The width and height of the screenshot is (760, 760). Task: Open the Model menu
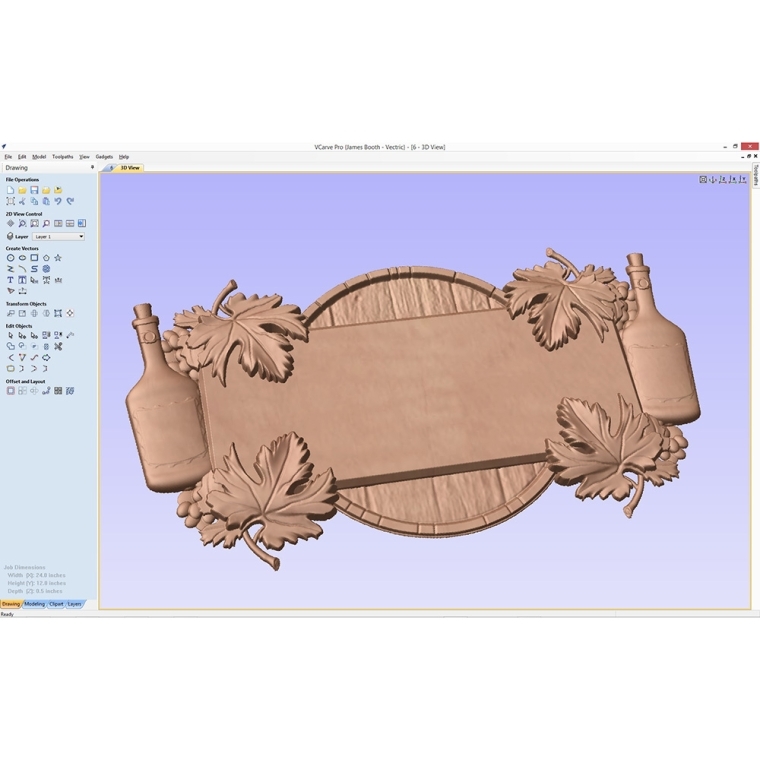39,157
